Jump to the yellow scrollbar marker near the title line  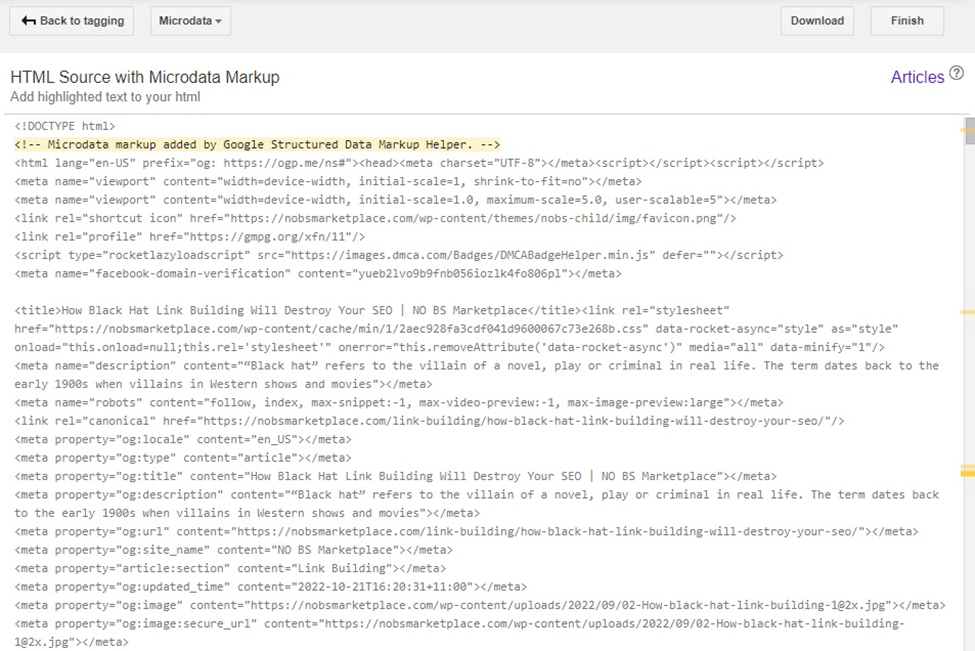968,312
